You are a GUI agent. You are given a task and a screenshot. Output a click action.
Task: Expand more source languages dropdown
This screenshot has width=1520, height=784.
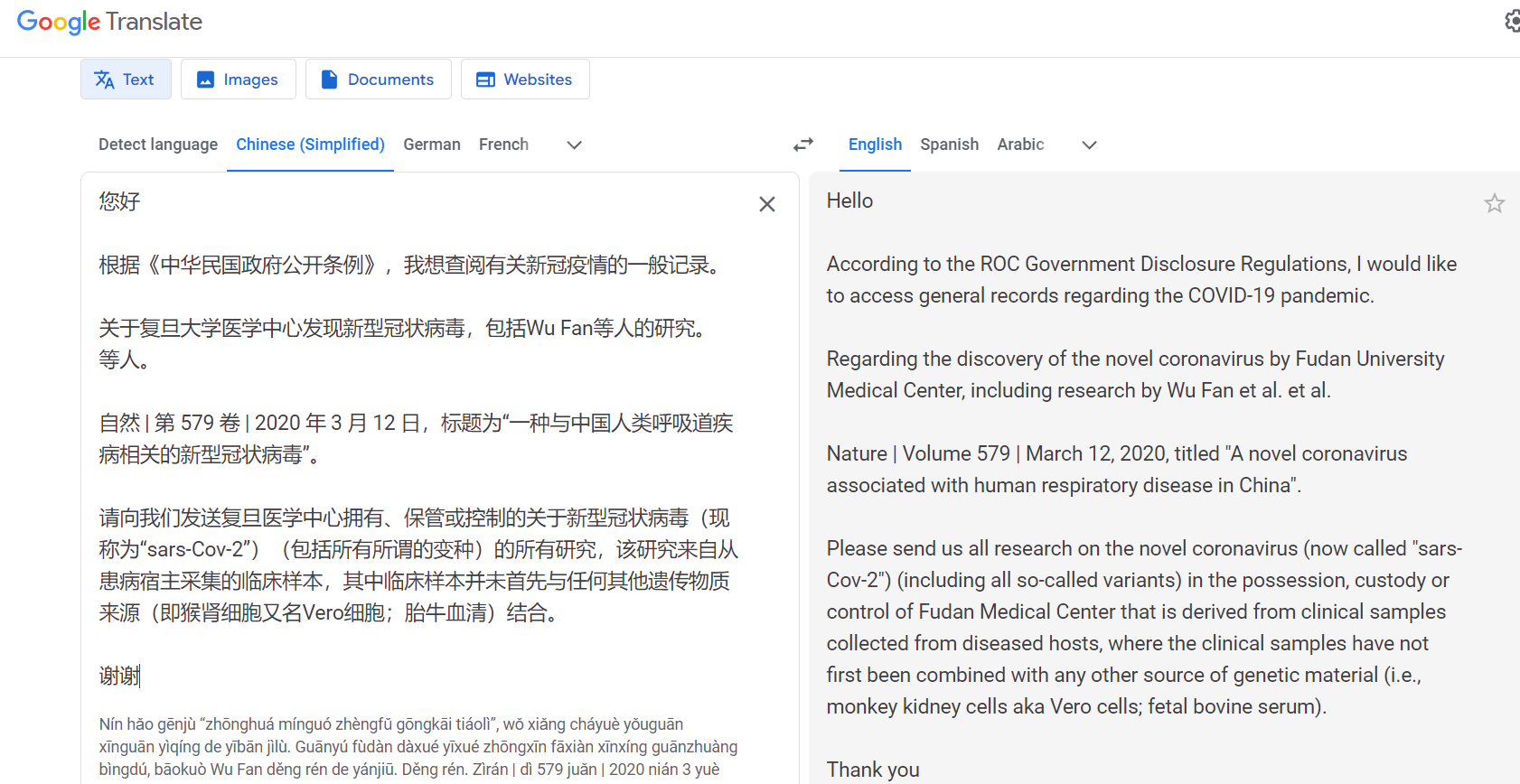[x=574, y=145]
